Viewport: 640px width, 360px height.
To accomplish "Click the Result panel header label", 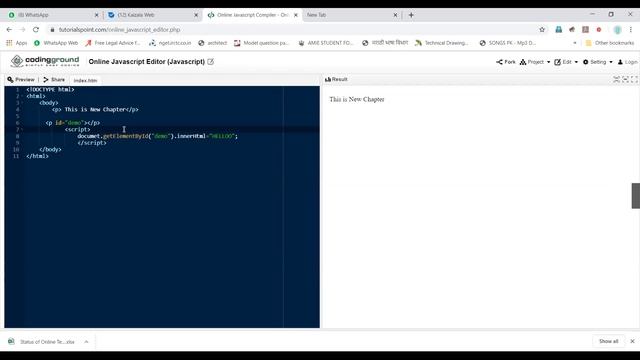I will 336,79.
